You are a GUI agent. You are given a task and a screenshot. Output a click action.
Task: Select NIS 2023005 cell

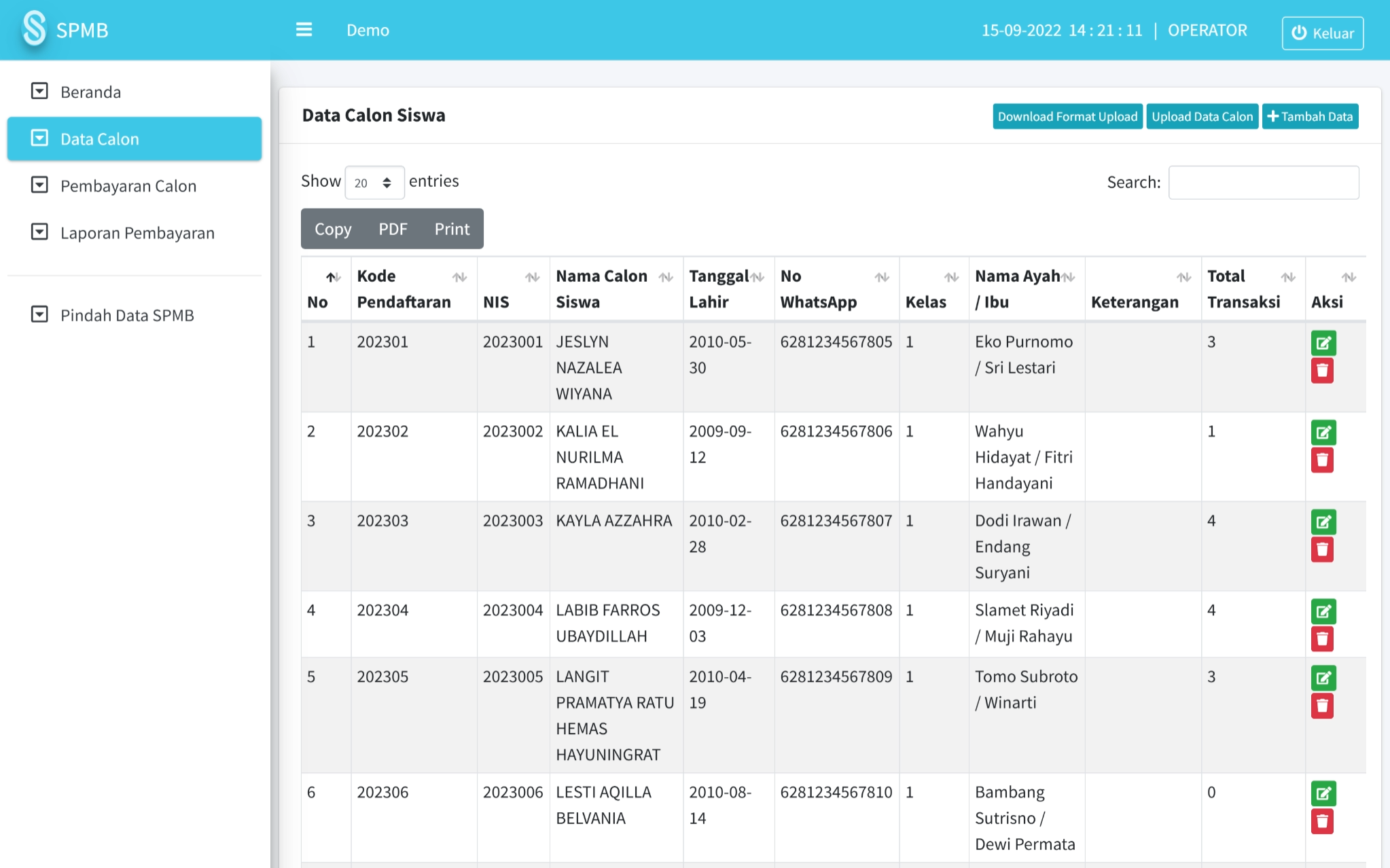pyautogui.click(x=513, y=715)
